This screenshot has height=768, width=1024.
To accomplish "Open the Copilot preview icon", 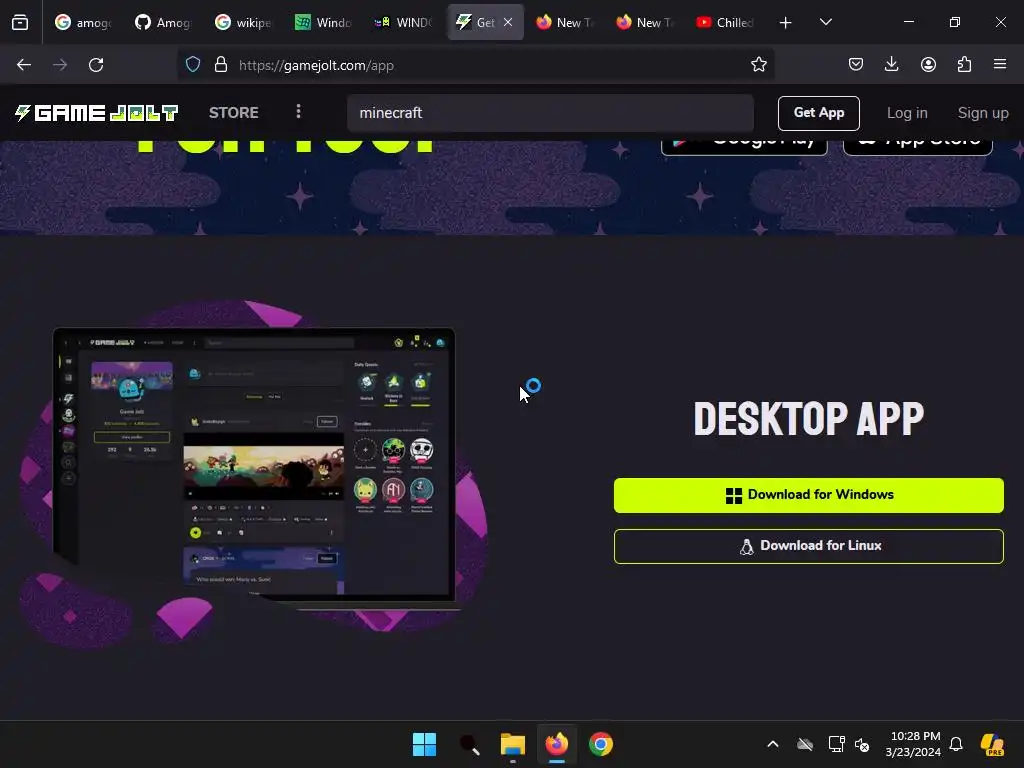I will click(992, 744).
